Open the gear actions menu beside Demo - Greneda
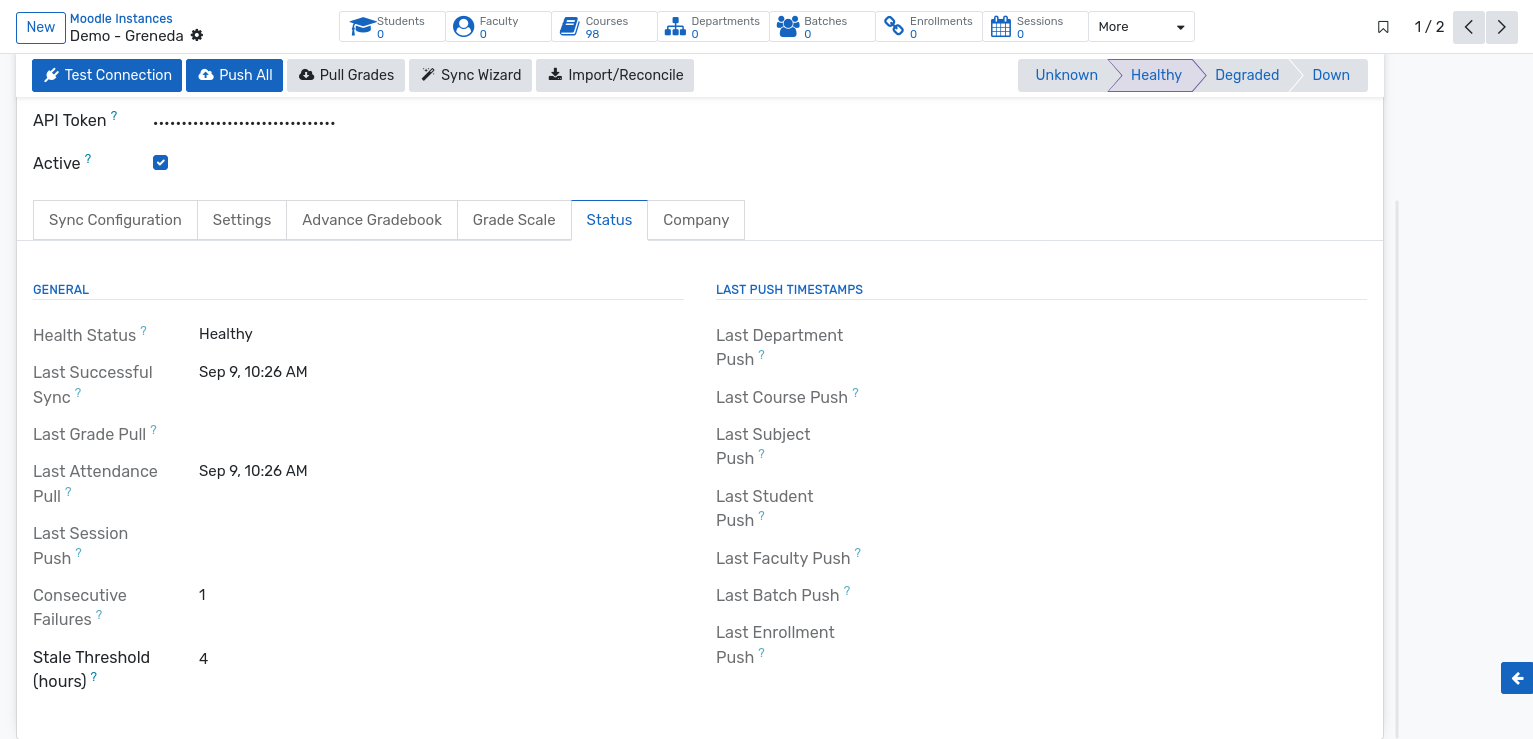Viewport: 1533px width, 739px height. [x=197, y=35]
